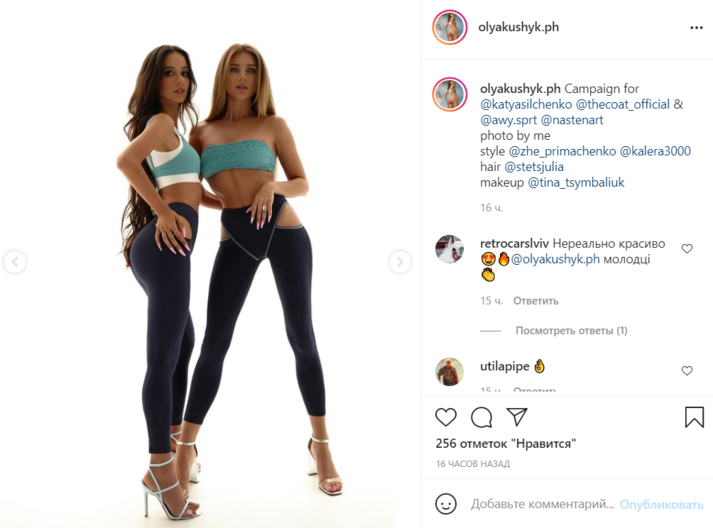Share the post via paper plane icon
This screenshot has width=713, height=528.
pos(517,417)
